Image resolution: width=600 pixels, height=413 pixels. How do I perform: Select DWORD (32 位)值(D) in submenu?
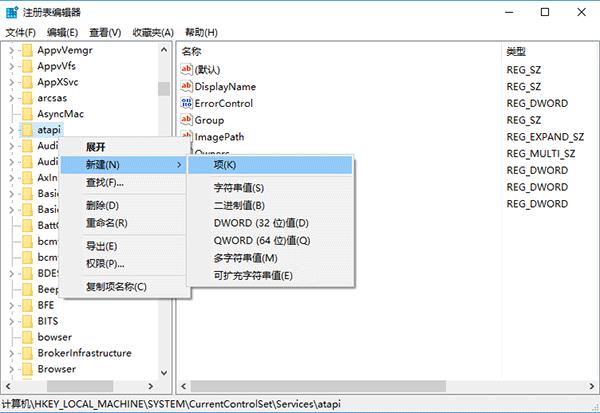pyautogui.click(x=261, y=223)
